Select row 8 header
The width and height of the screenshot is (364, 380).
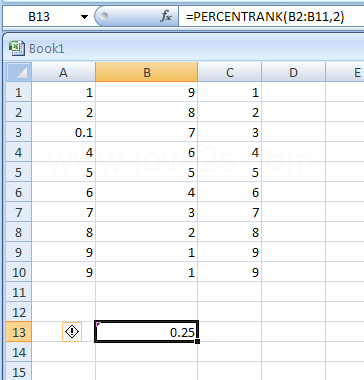[x=19, y=232]
